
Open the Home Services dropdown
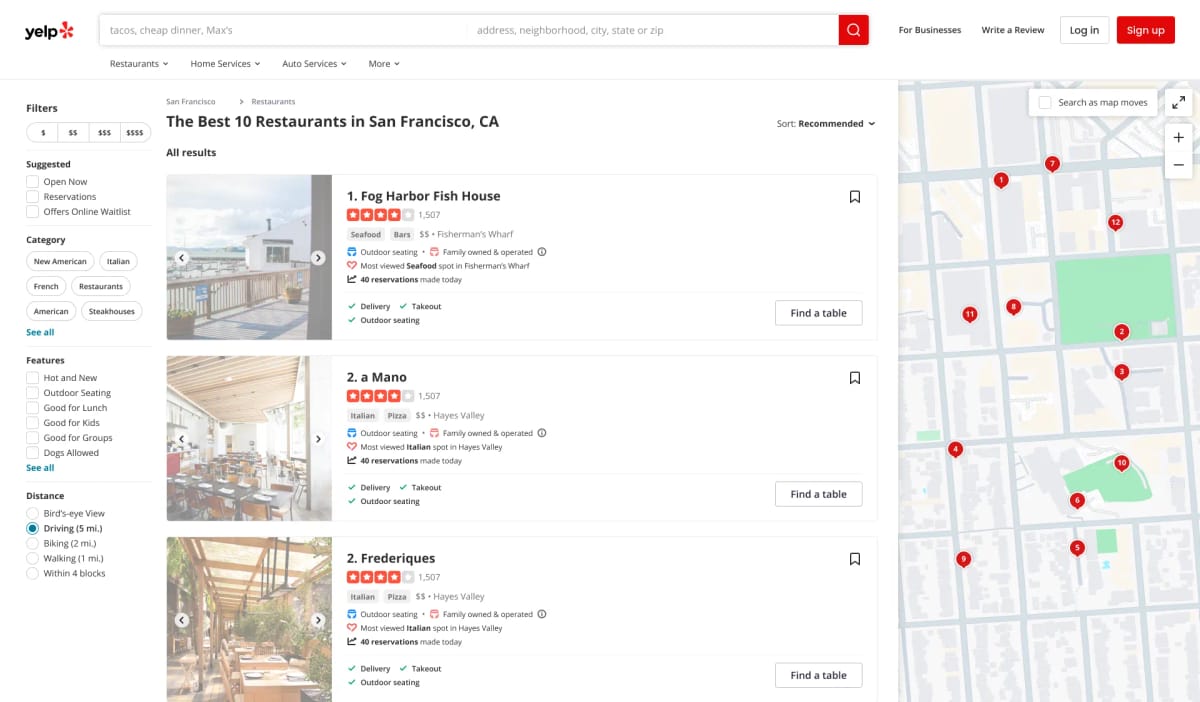225,64
